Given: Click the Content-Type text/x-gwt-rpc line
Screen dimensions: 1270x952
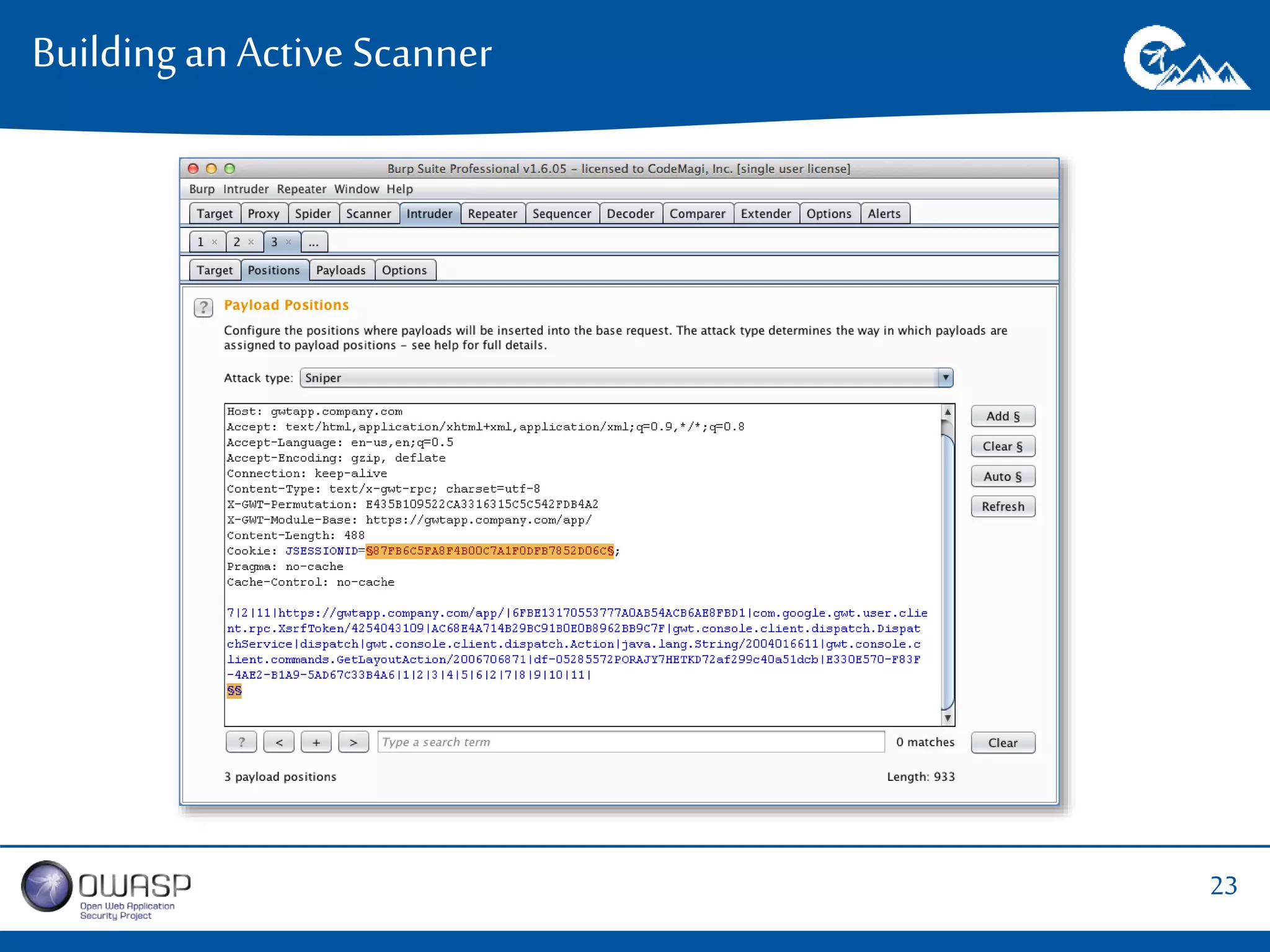Looking at the screenshot, I should 383,489.
